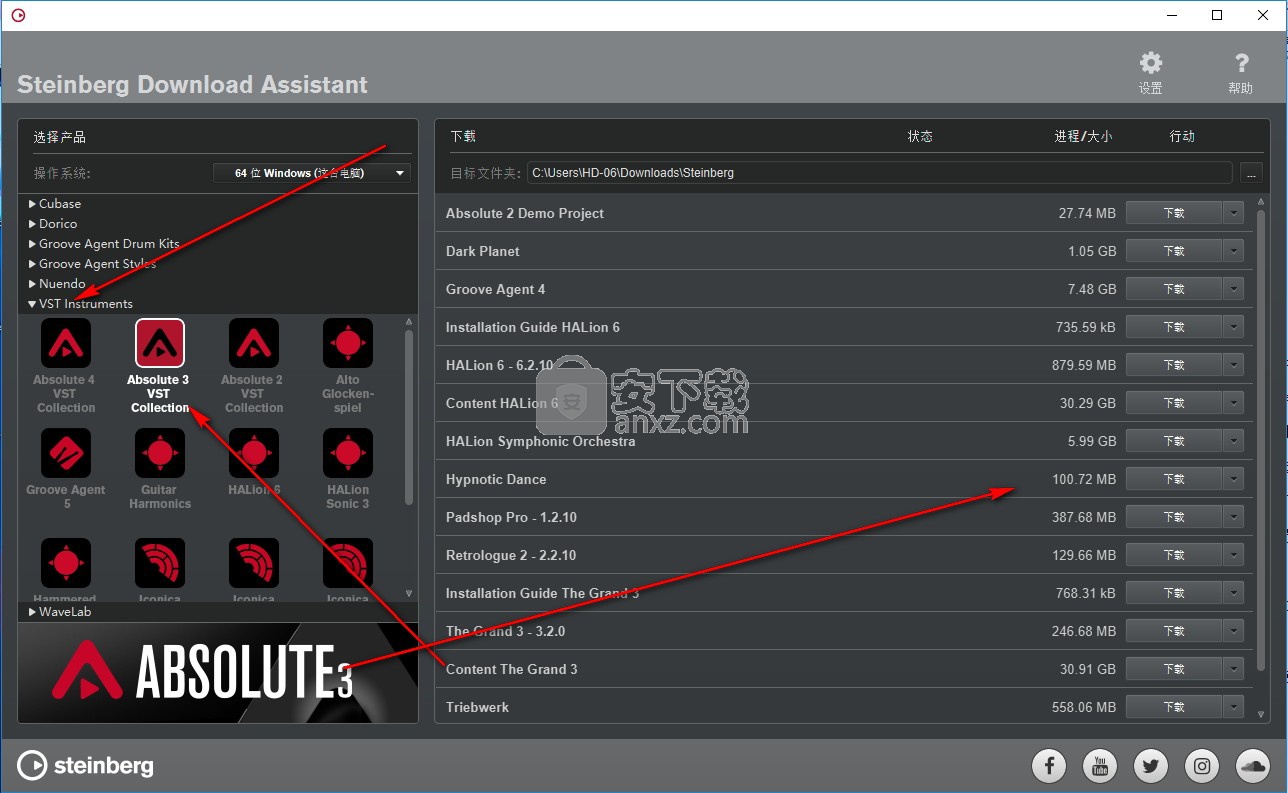Screen dimensions: 1288x793
Task: Select the HALion Sonic 3 product icon
Action: point(348,454)
